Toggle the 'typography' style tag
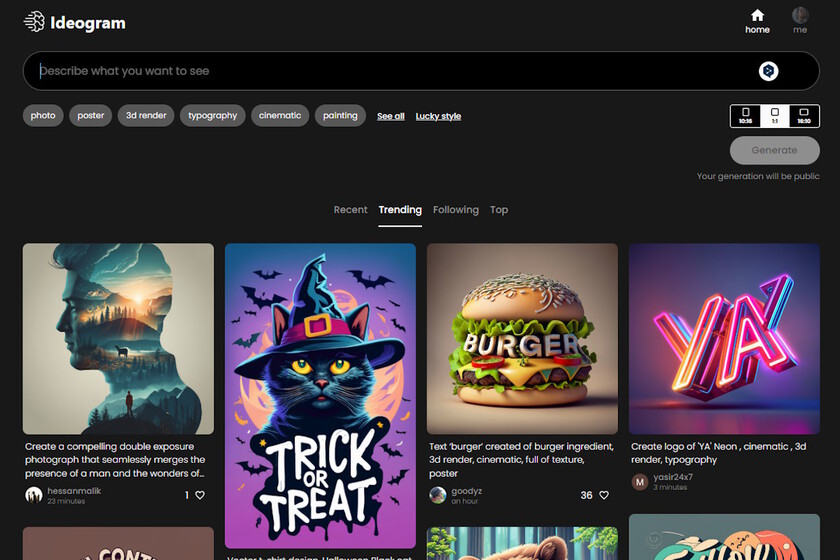840x560 pixels. [x=213, y=116]
